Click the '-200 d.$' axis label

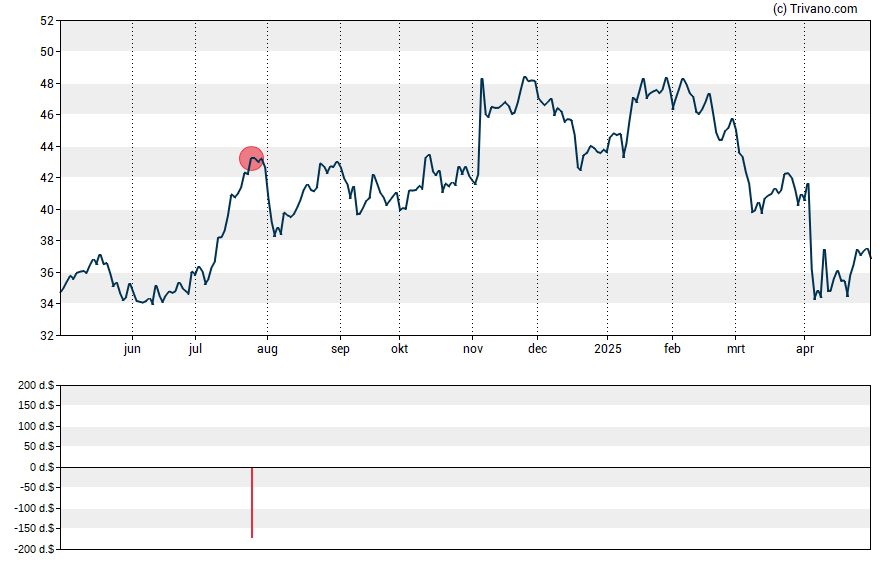click(x=34, y=549)
